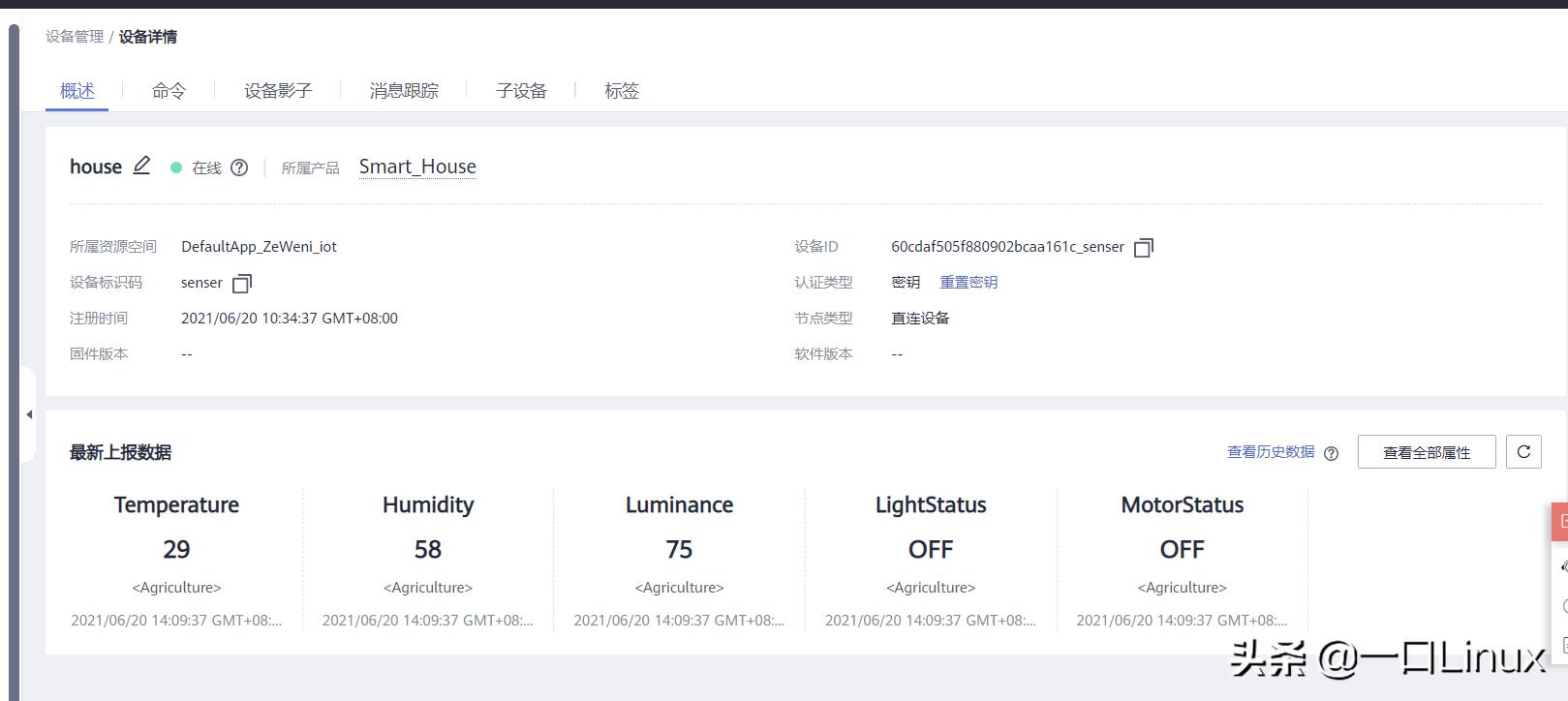This screenshot has width=1568, height=701.
Task: Click the 密钥 authentication type text
Action: pos(906,282)
